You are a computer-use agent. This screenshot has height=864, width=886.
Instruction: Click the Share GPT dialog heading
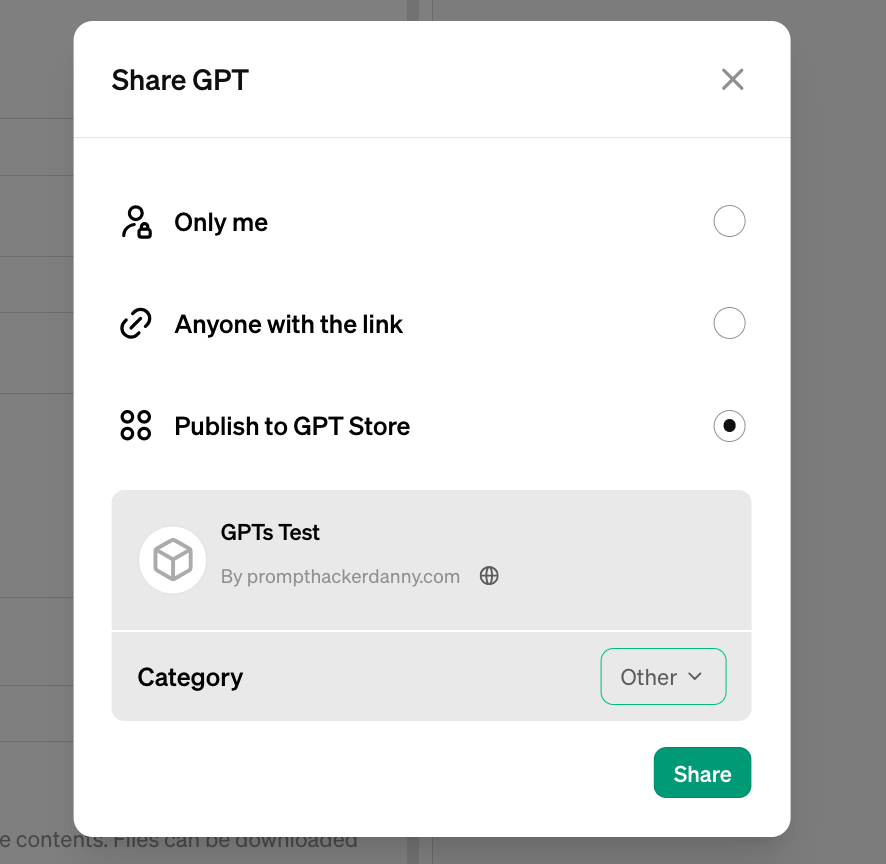(180, 80)
